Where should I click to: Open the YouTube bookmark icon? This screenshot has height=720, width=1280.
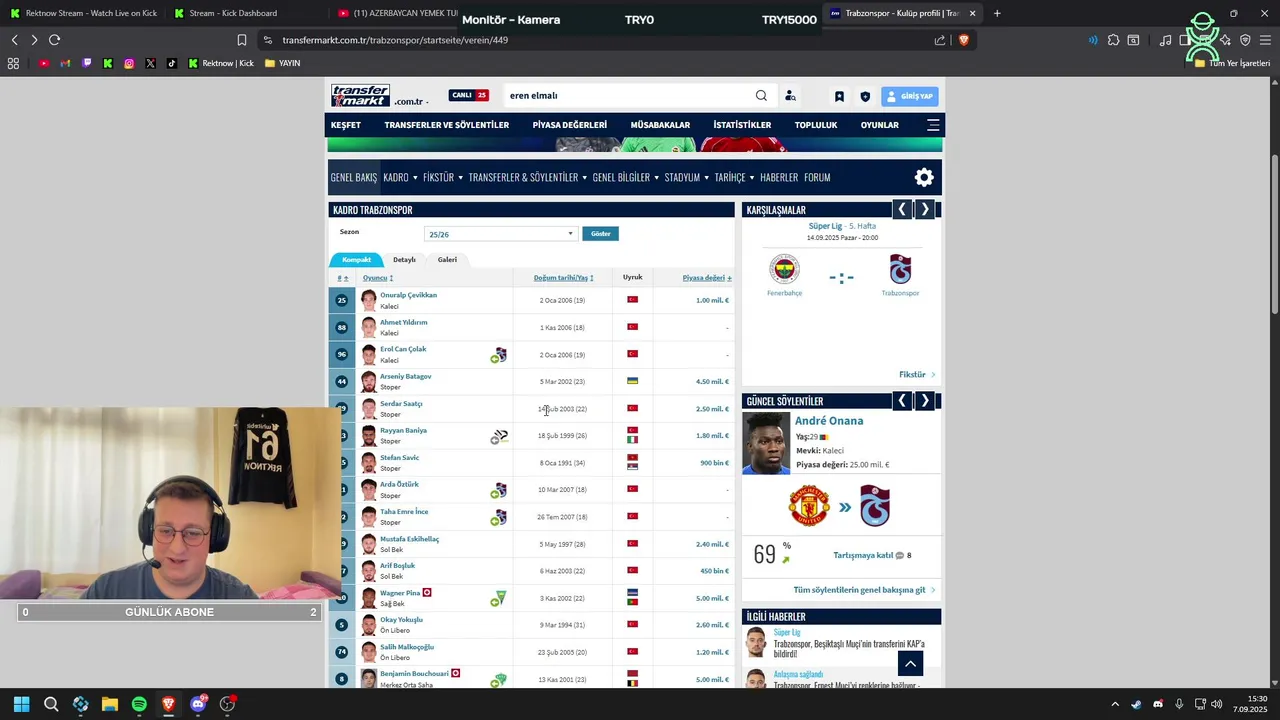(x=44, y=63)
